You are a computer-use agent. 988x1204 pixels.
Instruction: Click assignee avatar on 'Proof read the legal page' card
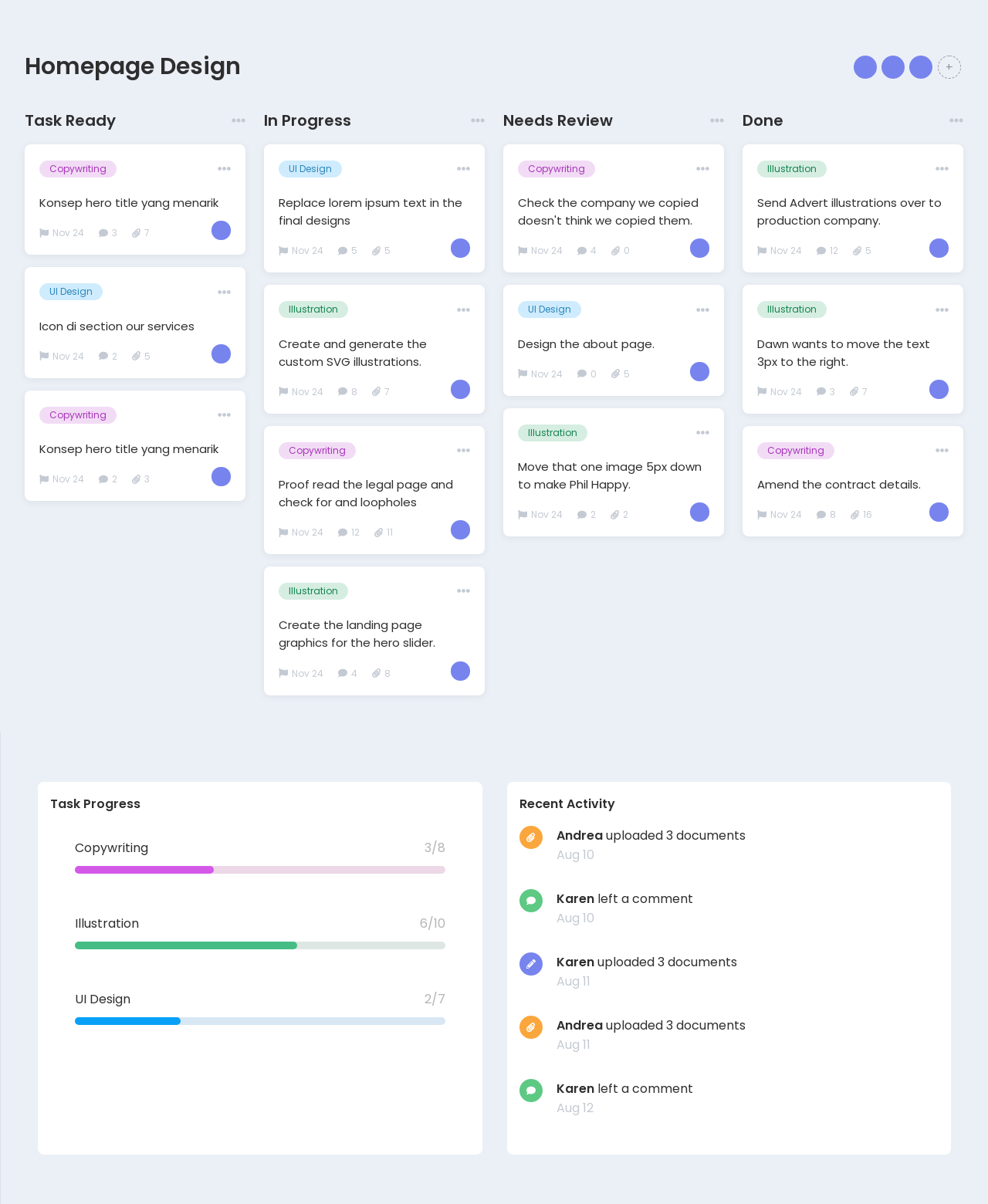pyautogui.click(x=460, y=530)
